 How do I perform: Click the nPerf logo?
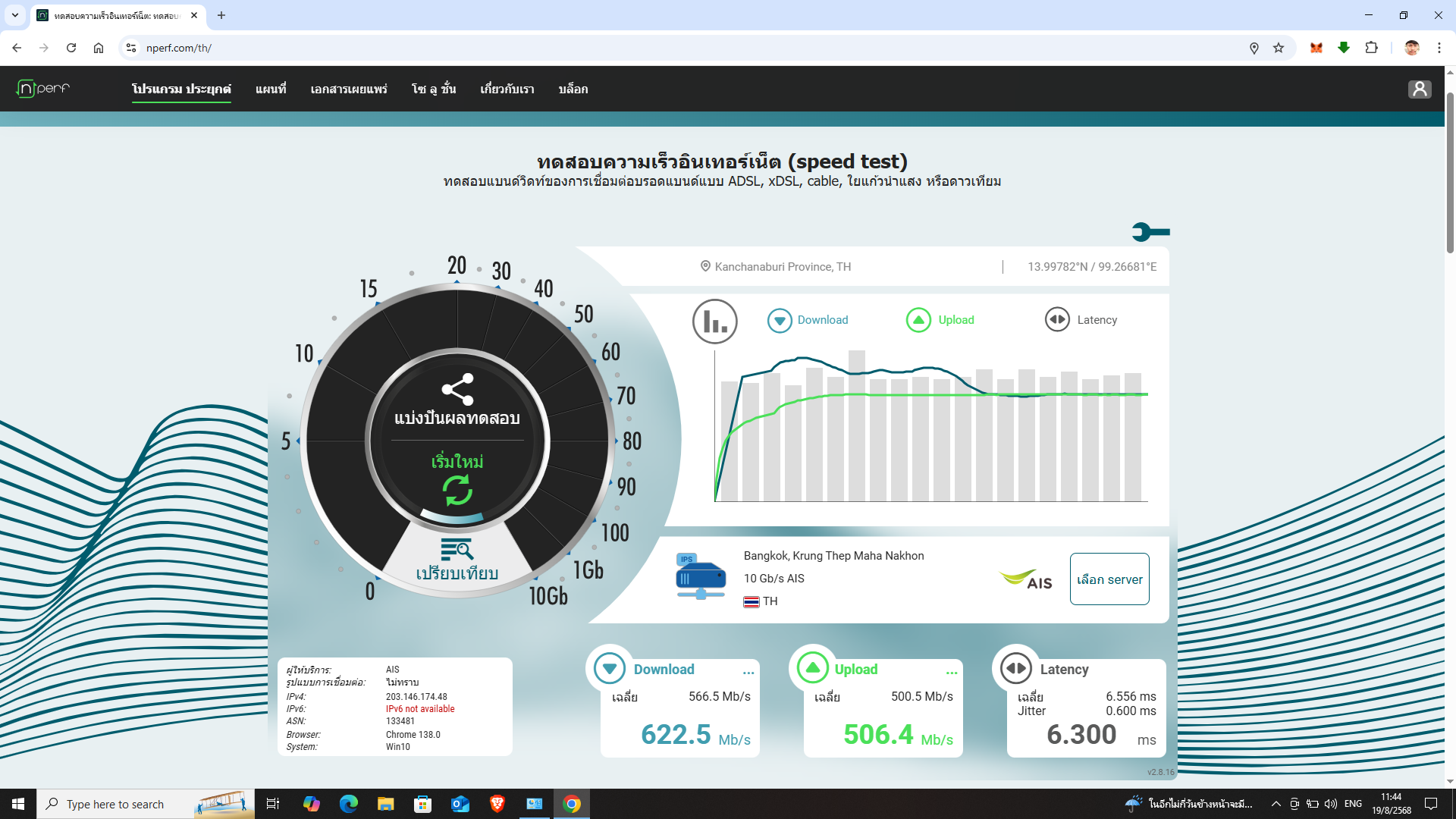pos(43,89)
